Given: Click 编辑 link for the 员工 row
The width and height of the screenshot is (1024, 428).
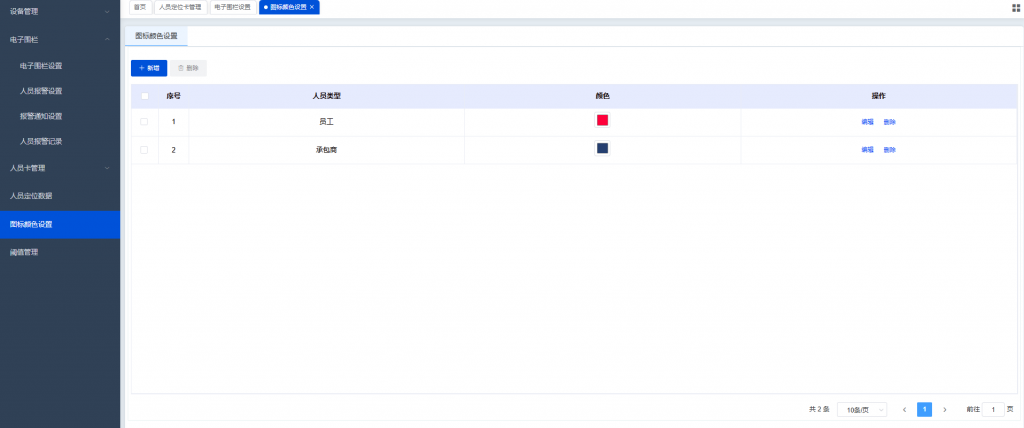Looking at the screenshot, I should click(x=867, y=122).
